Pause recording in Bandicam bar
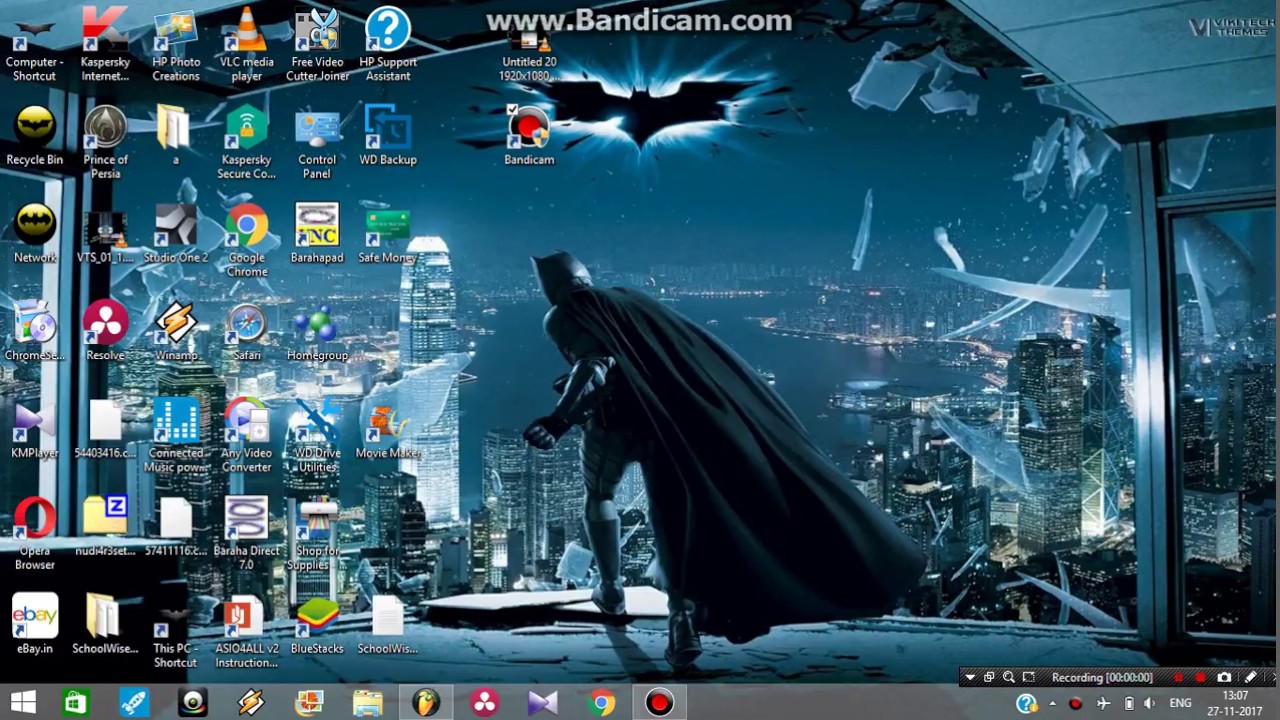The height and width of the screenshot is (720, 1280). tap(1179, 677)
